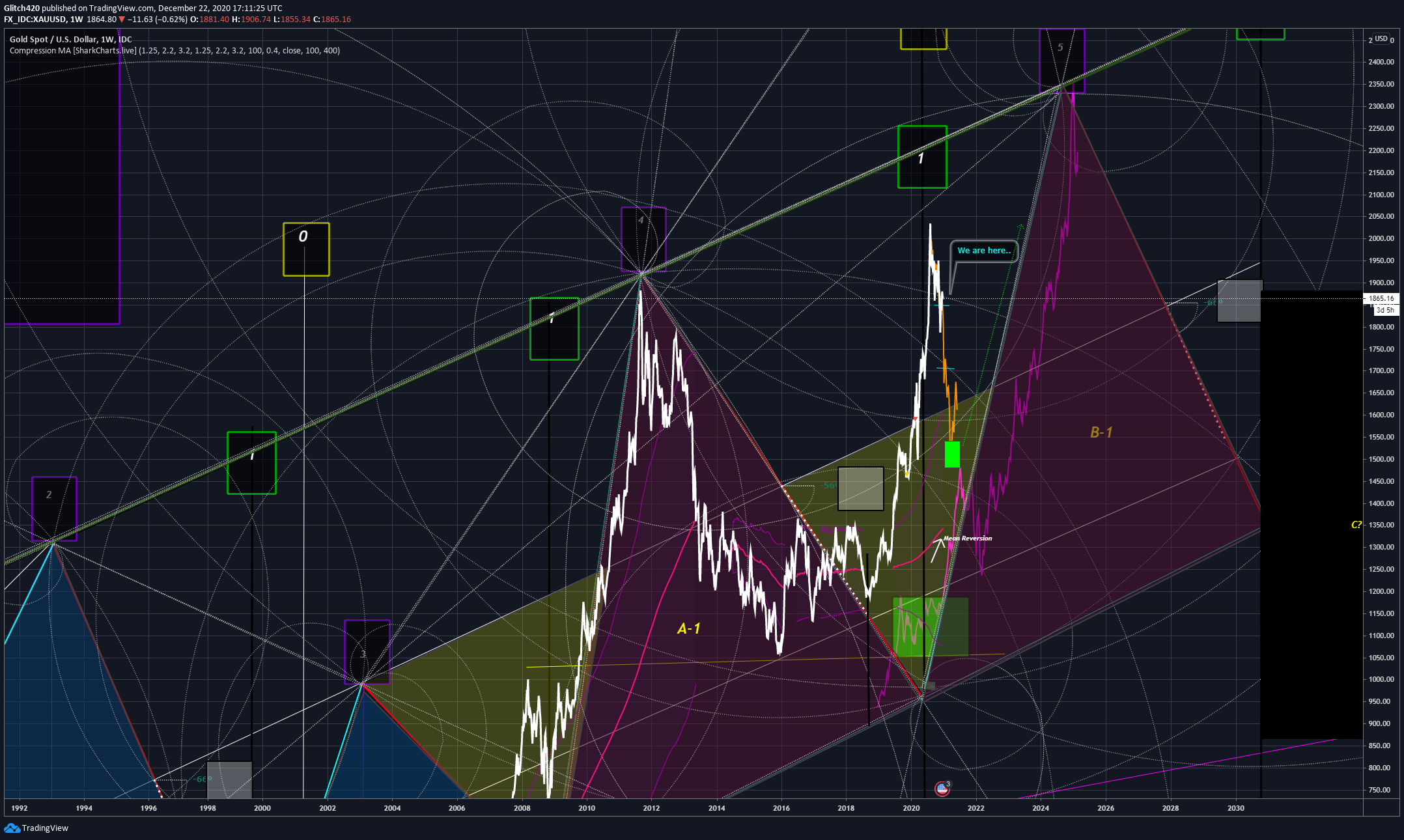
Task: Click the 'Mean Reversion' annotation label
Action: [x=968, y=539]
